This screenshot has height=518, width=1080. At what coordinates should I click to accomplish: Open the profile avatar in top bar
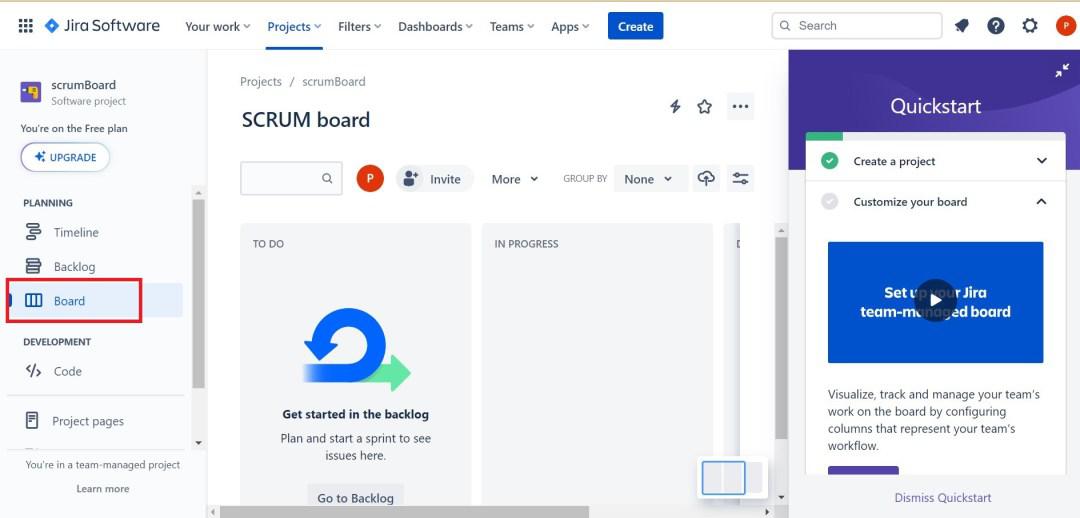click(x=1066, y=26)
